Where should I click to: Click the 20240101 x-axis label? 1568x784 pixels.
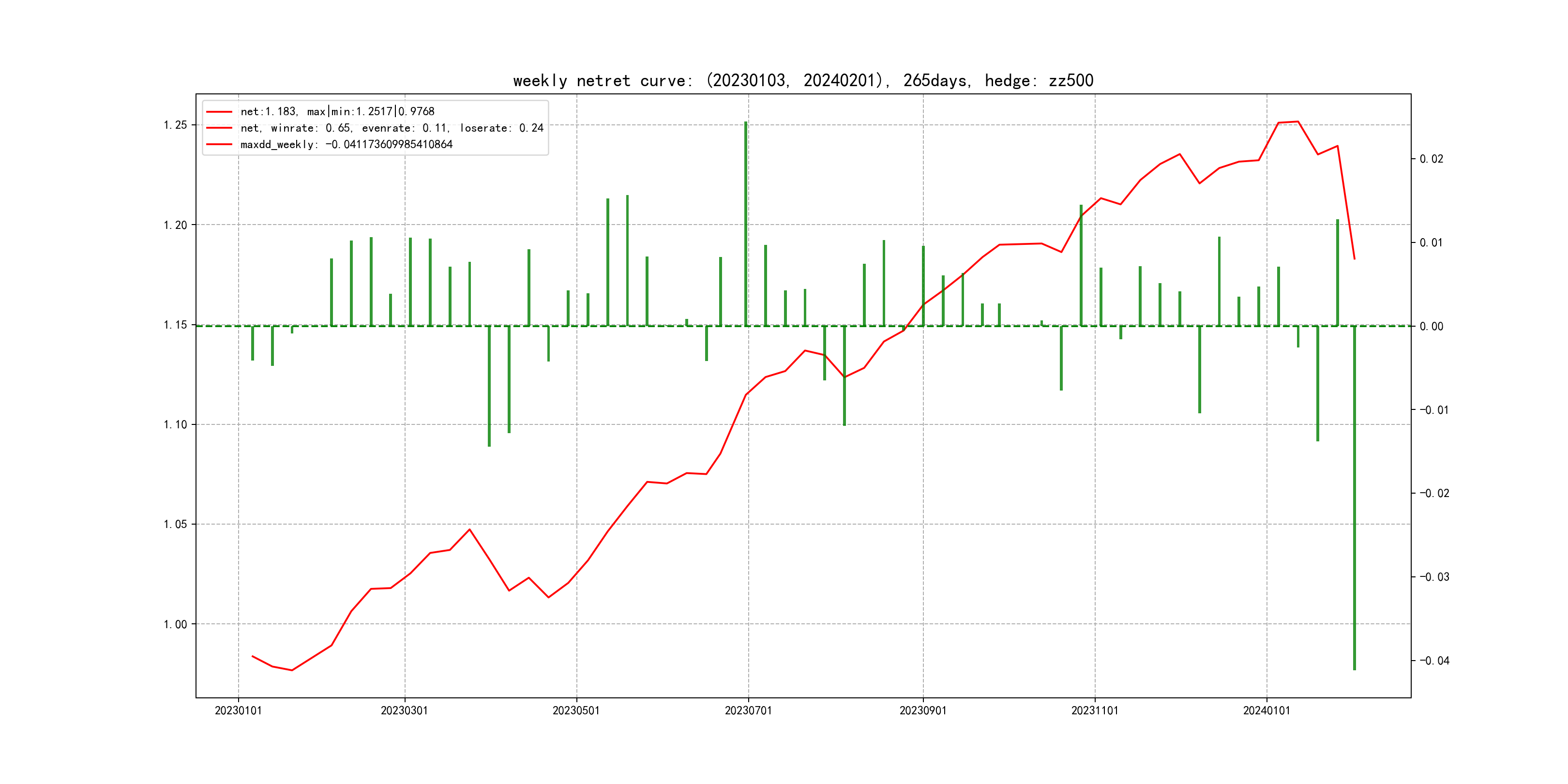(1266, 710)
